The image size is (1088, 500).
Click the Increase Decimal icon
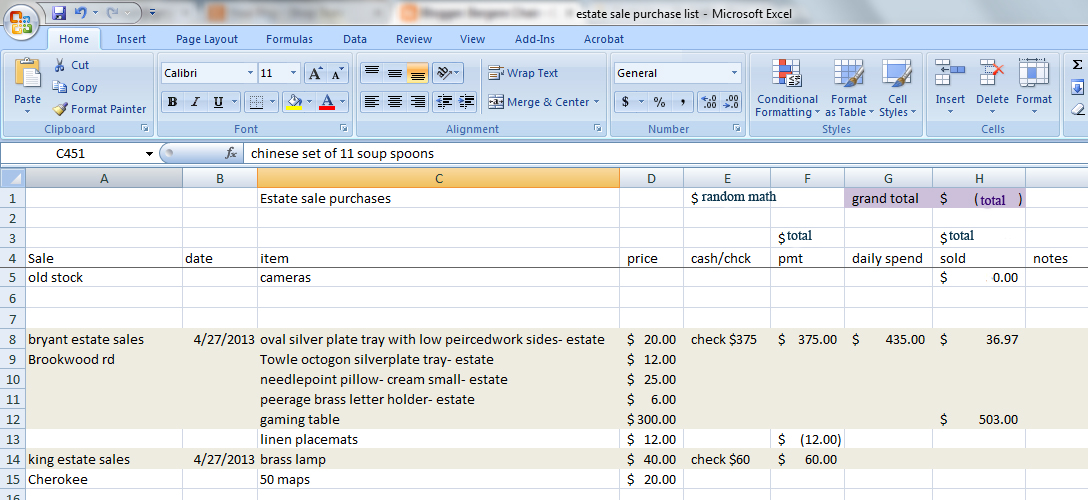708,102
